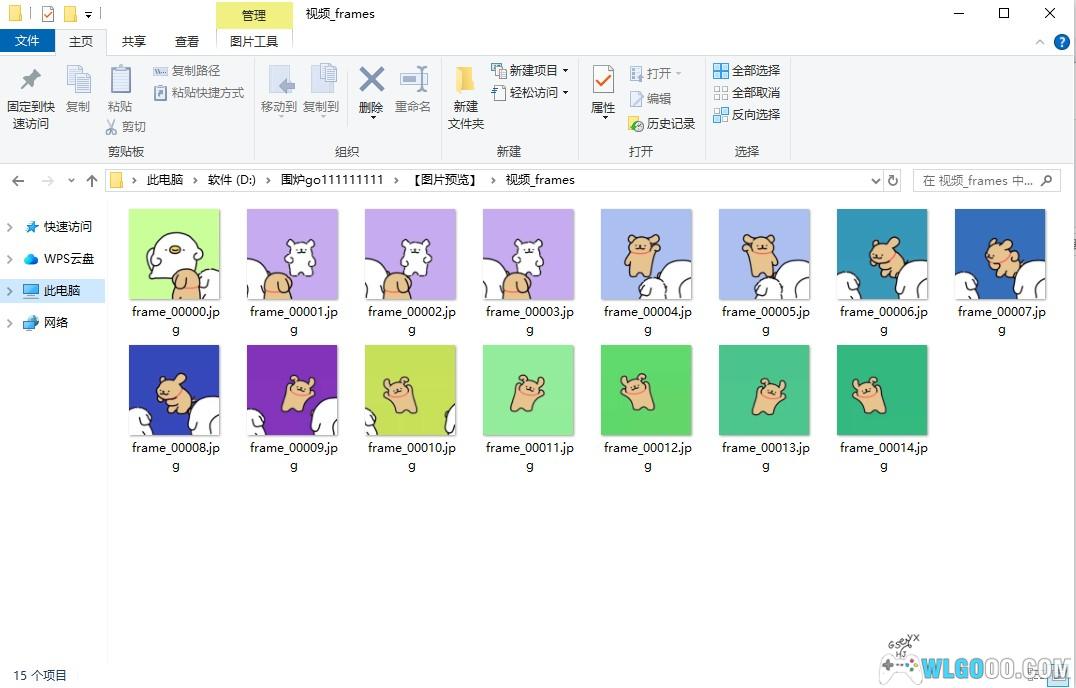Expand the 快速访问 tree node
This screenshot has width=1076, height=688.
coord(10,227)
